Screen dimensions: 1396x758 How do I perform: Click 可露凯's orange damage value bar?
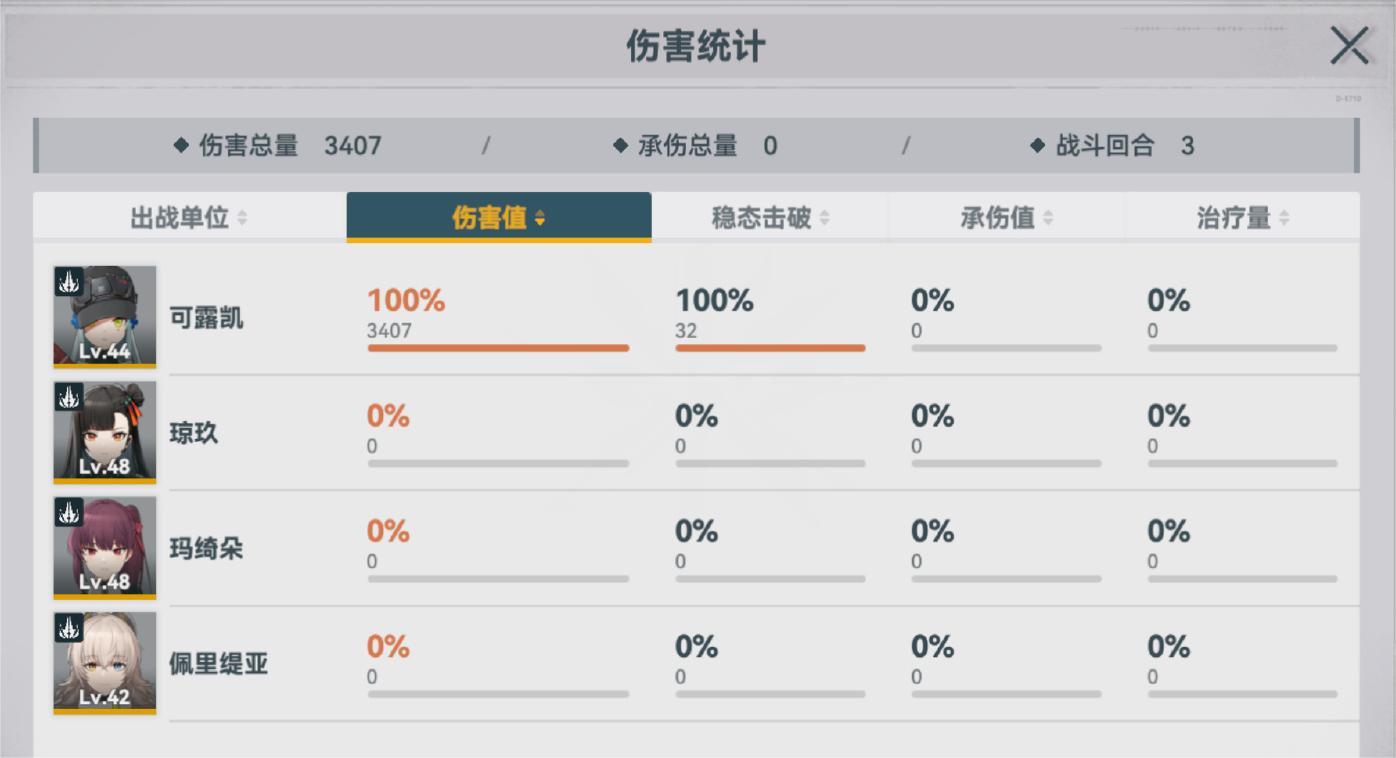(498, 348)
